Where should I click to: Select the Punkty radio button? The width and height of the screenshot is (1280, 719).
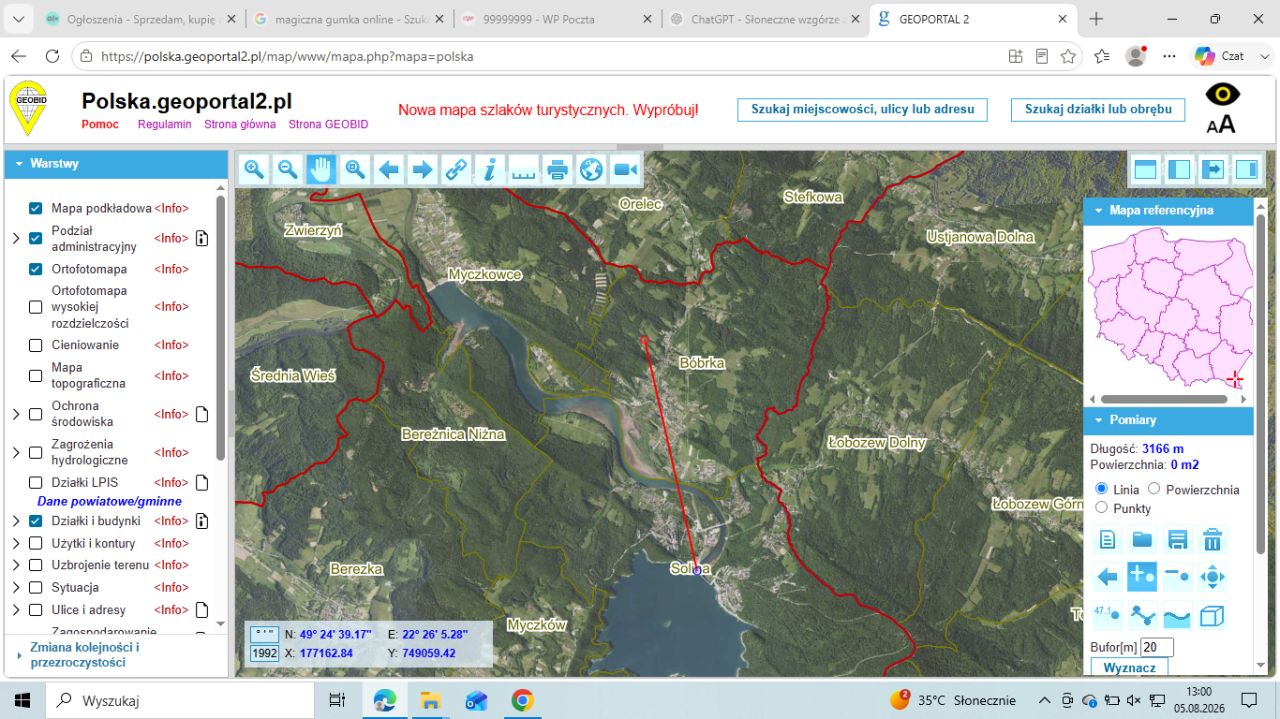pyautogui.click(x=1102, y=508)
